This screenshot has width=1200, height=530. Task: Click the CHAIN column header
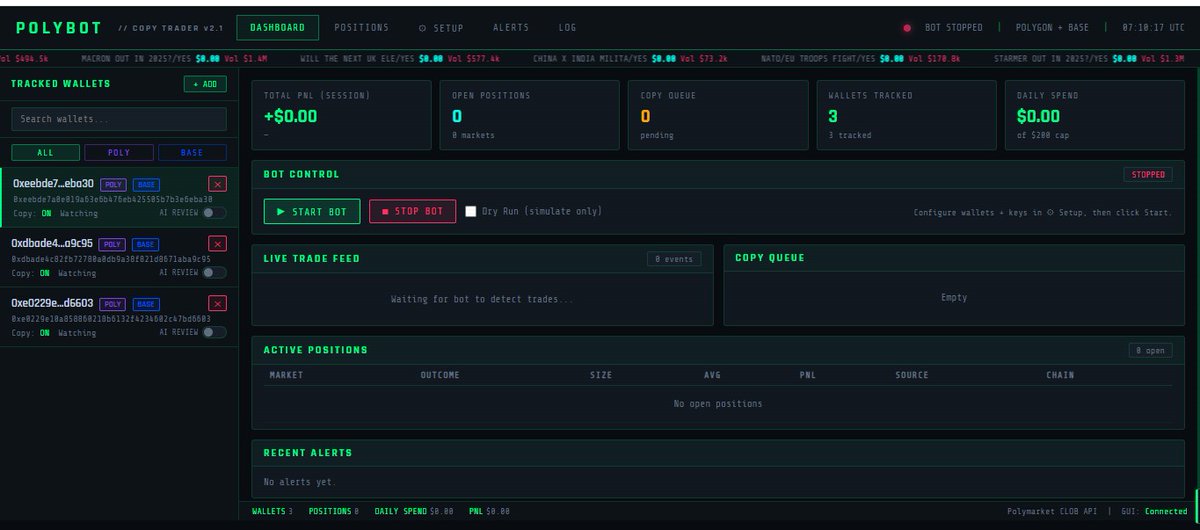point(1060,375)
